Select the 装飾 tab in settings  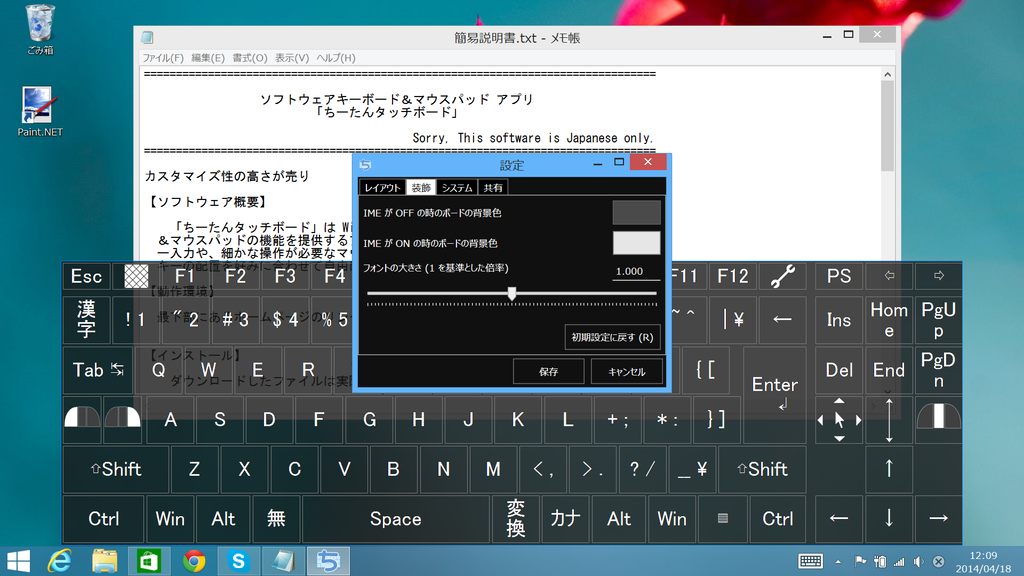click(x=421, y=187)
